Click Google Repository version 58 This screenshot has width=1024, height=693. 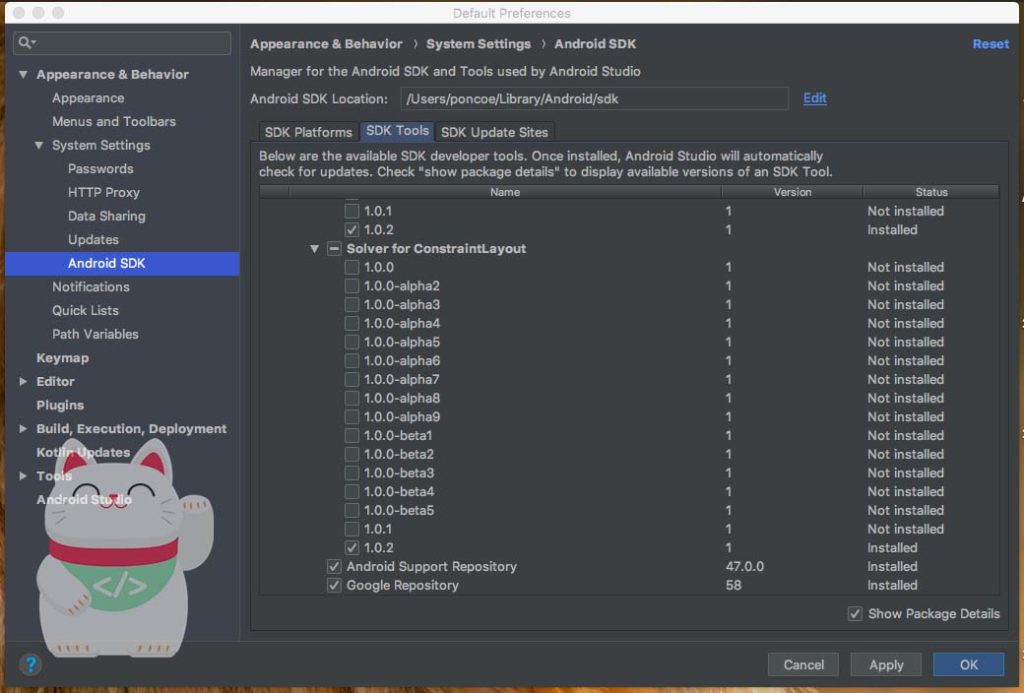733,585
